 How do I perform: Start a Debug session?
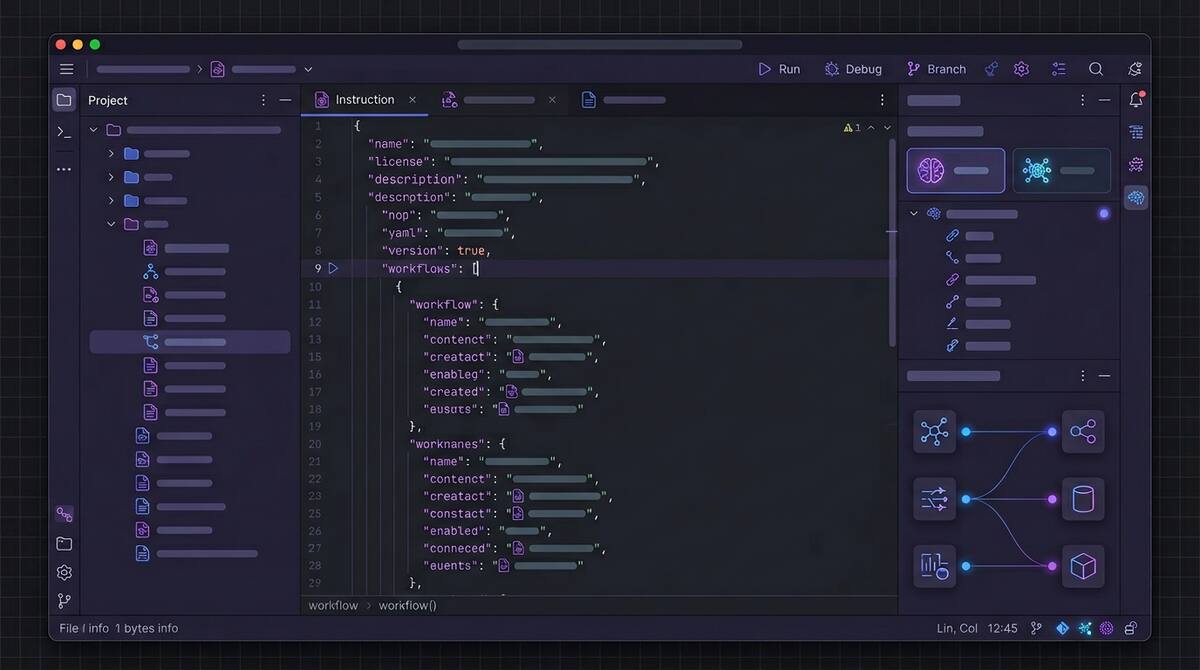(x=853, y=68)
